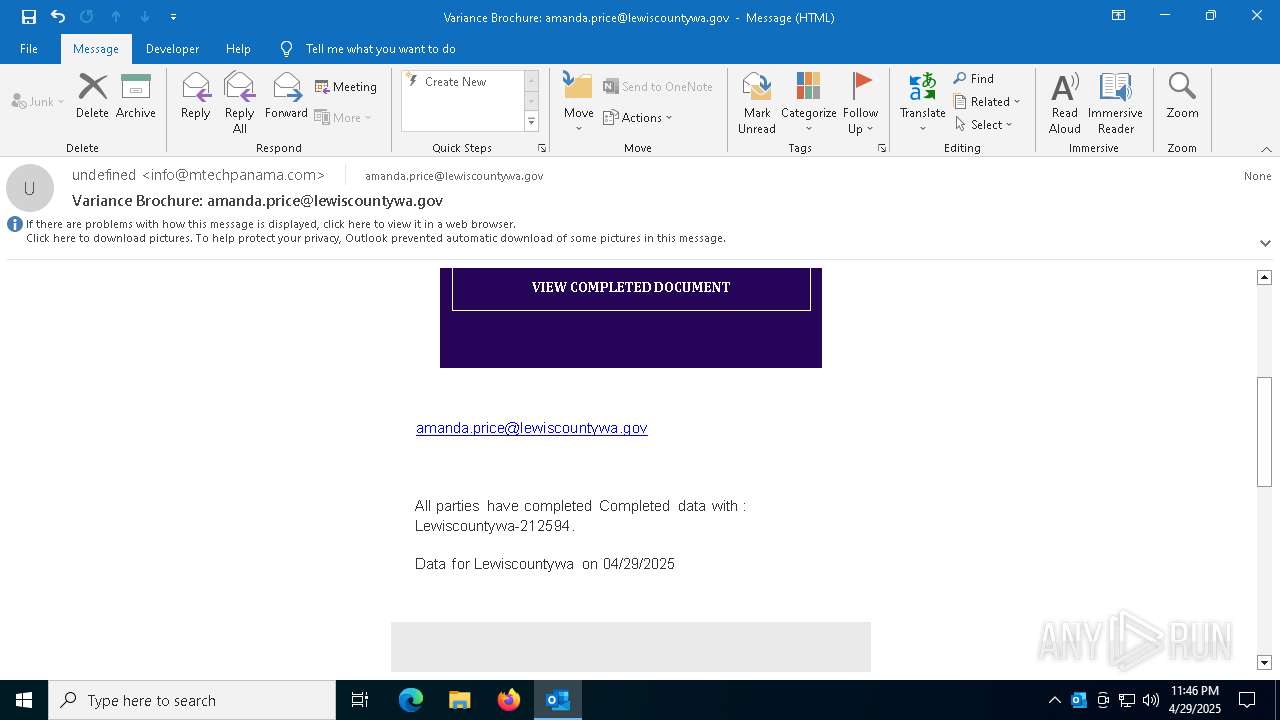
Task: Open the Developer ribbon tab
Action: click(172, 49)
